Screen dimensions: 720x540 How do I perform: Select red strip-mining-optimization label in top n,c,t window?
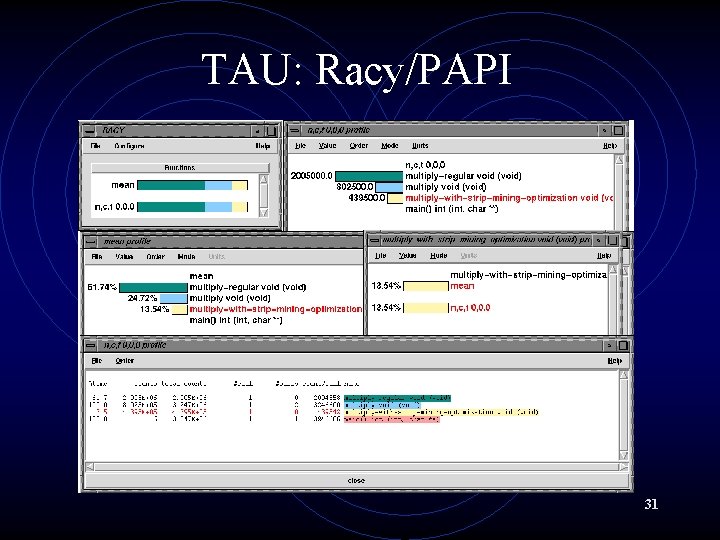tap(509, 198)
